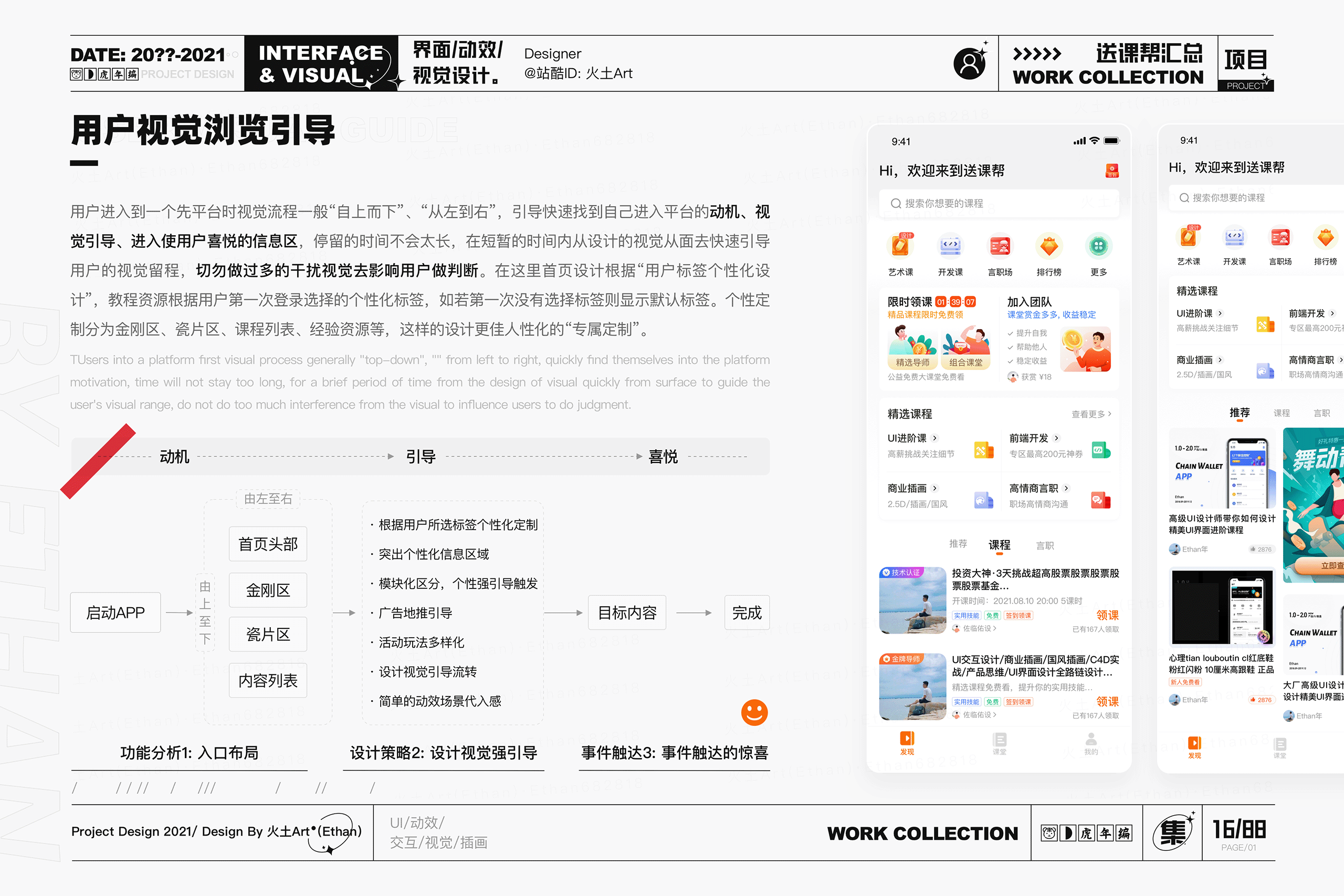Expand 查看更多 in 精选课程 section

[x=1091, y=414]
